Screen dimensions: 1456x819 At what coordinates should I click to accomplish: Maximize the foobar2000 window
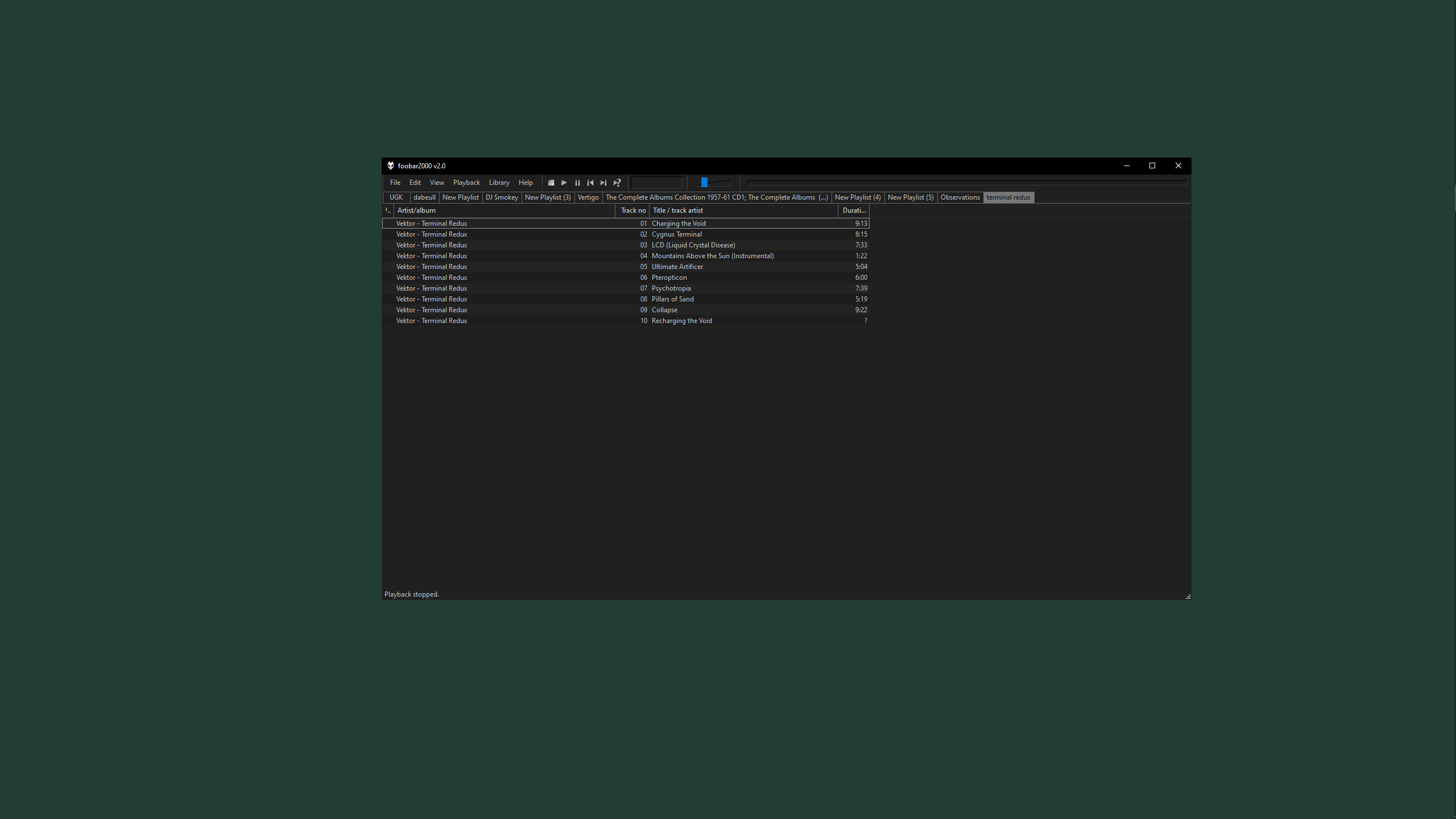(x=1152, y=166)
